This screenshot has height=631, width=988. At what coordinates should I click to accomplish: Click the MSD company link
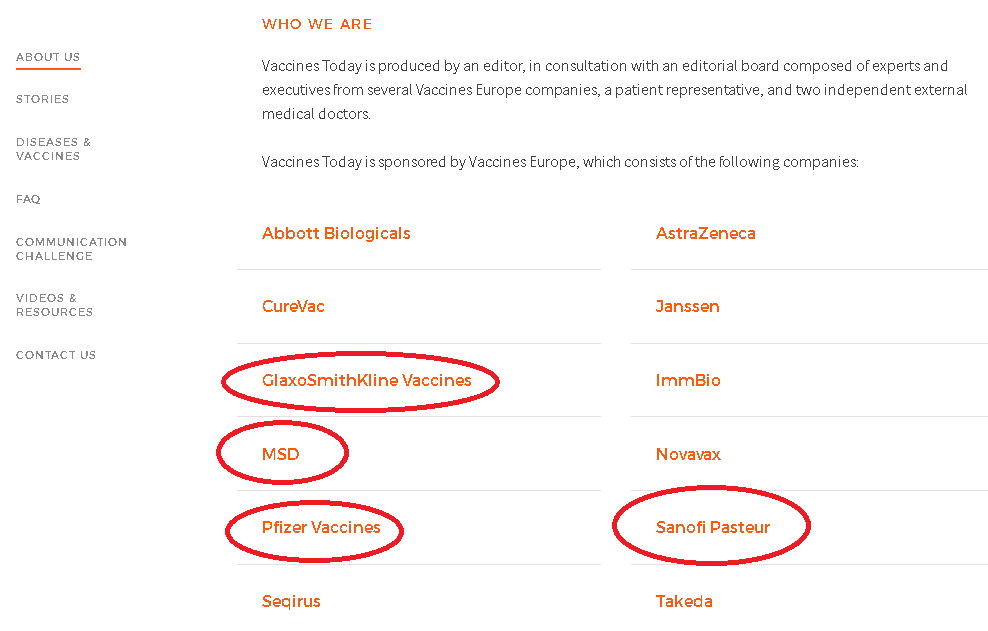pos(280,454)
